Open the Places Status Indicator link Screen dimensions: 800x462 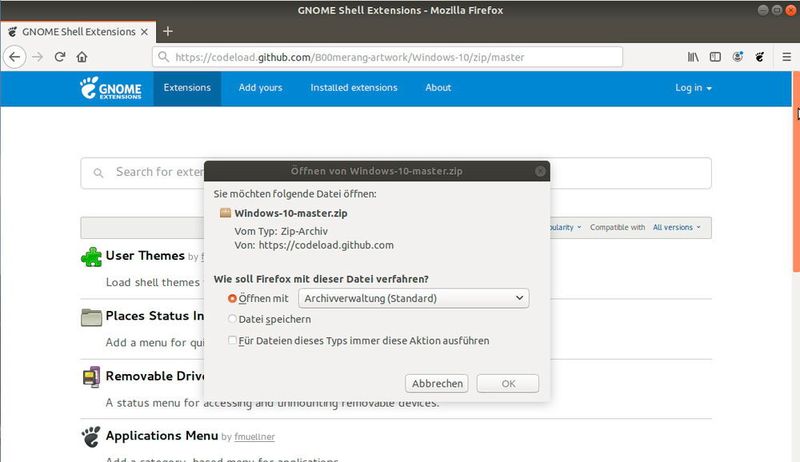pos(155,316)
